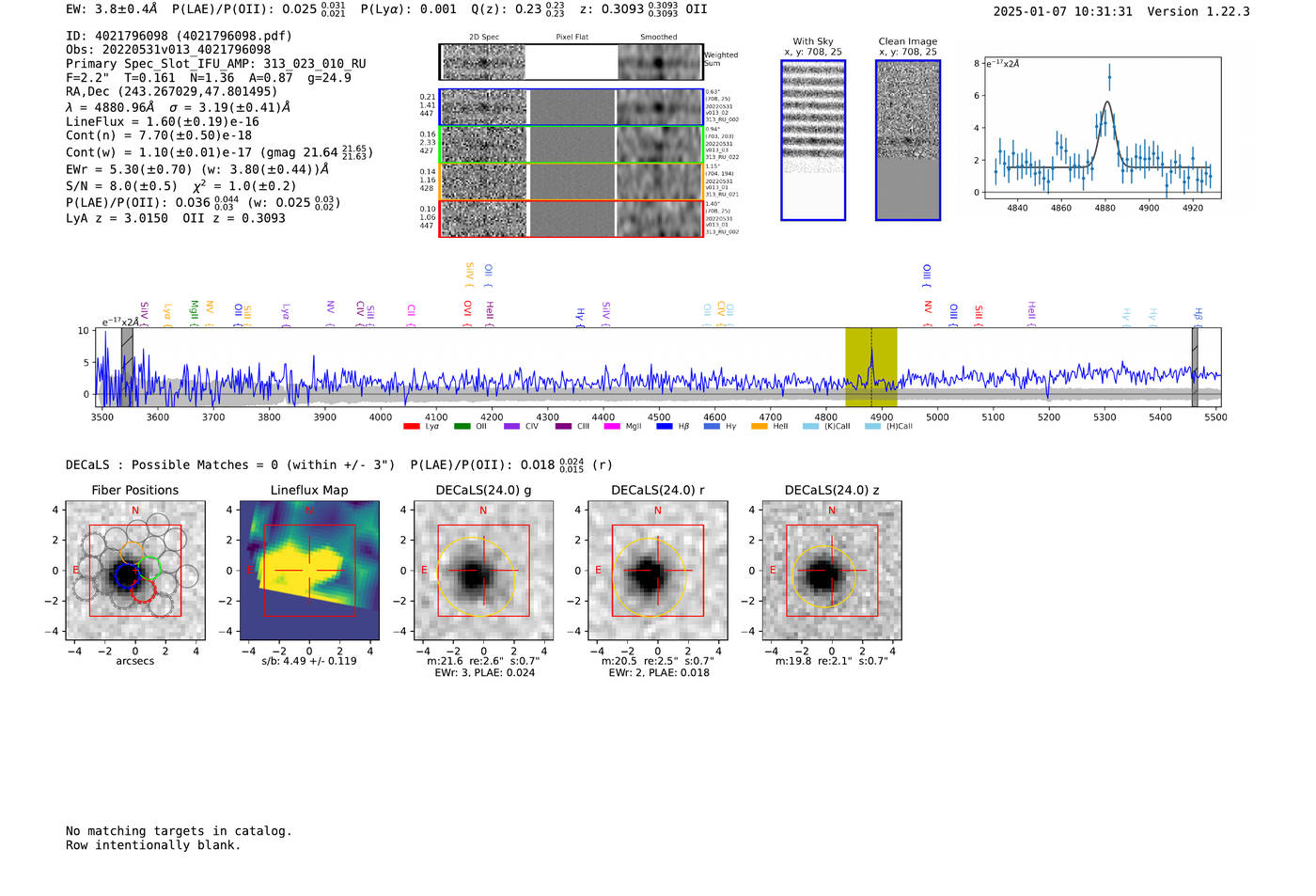Click the Gaussian line-fit plot
Image resolution: width=1316 pixels, height=896 pixels.
coord(1103,128)
